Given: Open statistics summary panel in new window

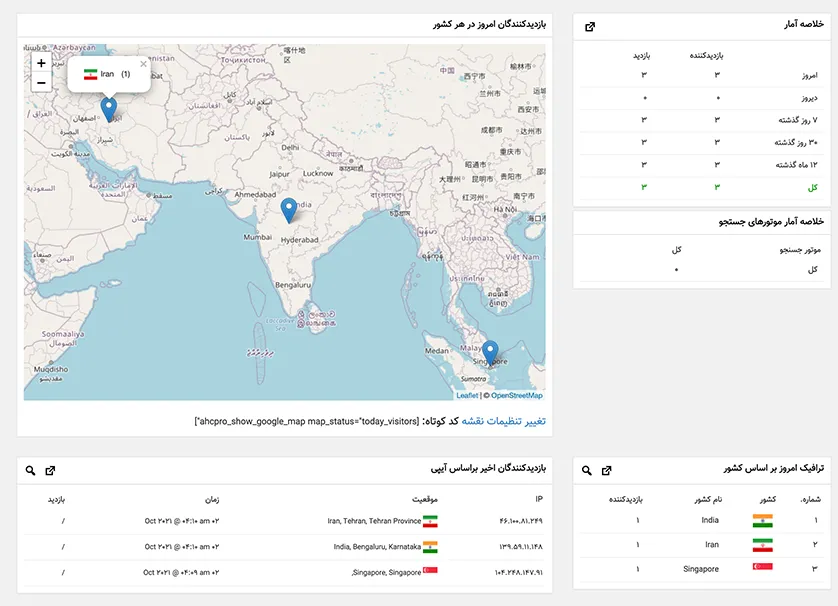Looking at the screenshot, I should coord(590,27).
